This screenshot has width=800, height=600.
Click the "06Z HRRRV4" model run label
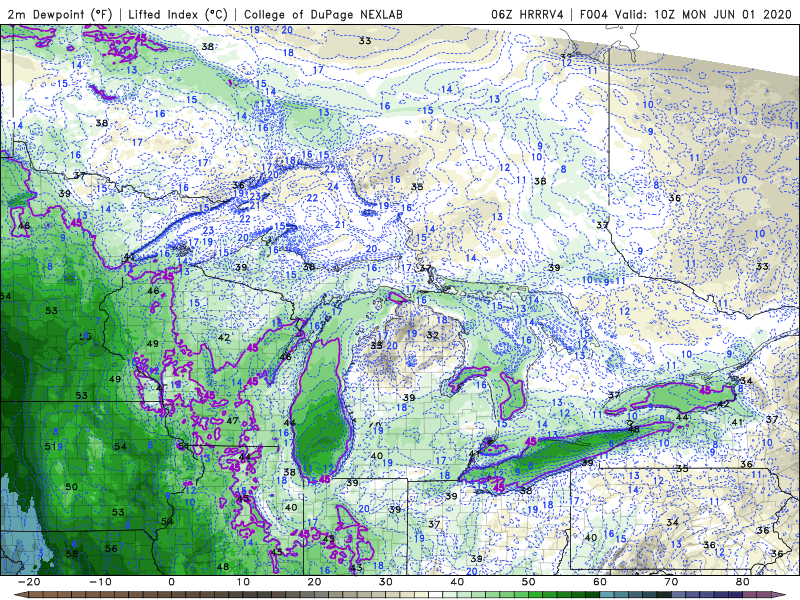tap(527, 14)
